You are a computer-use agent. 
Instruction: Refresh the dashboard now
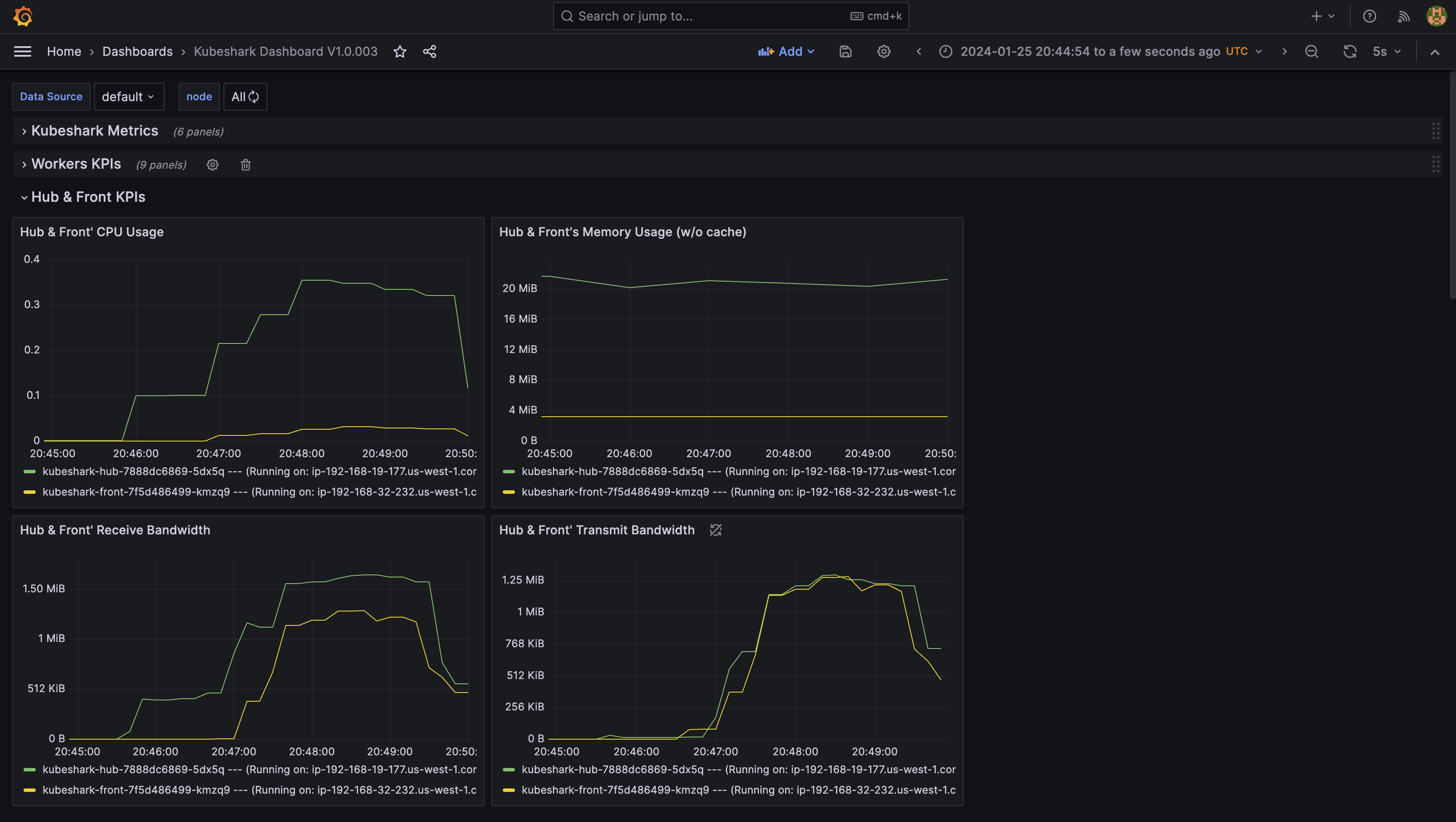1350,51
